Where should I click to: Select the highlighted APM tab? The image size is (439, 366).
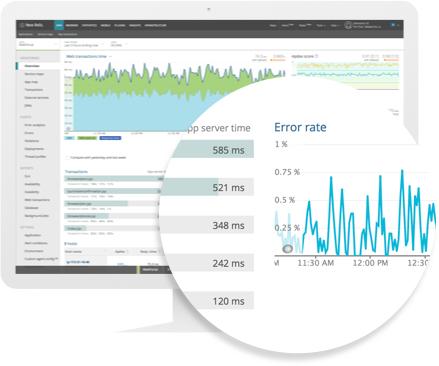59,25
